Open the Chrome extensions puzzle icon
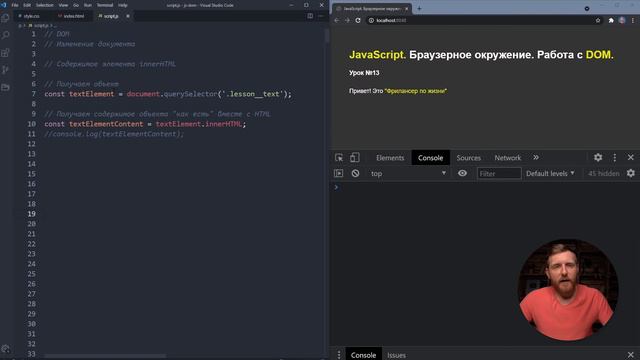Screen dimensions: 640x360 point(611,20)
